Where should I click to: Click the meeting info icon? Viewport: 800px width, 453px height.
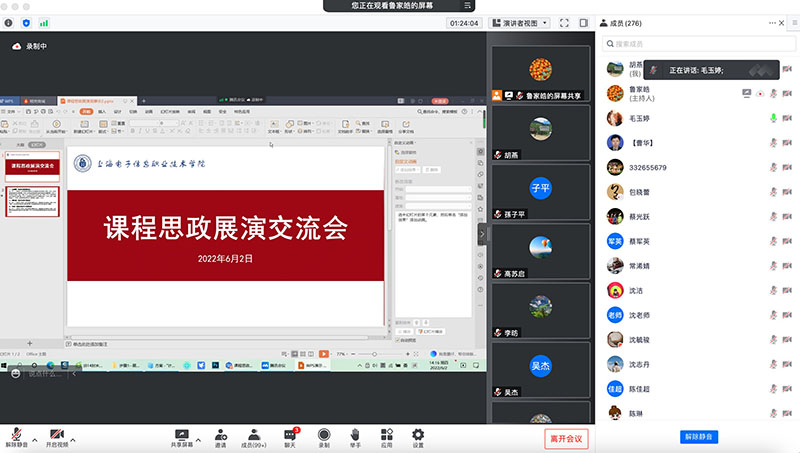tap(9, 22)
